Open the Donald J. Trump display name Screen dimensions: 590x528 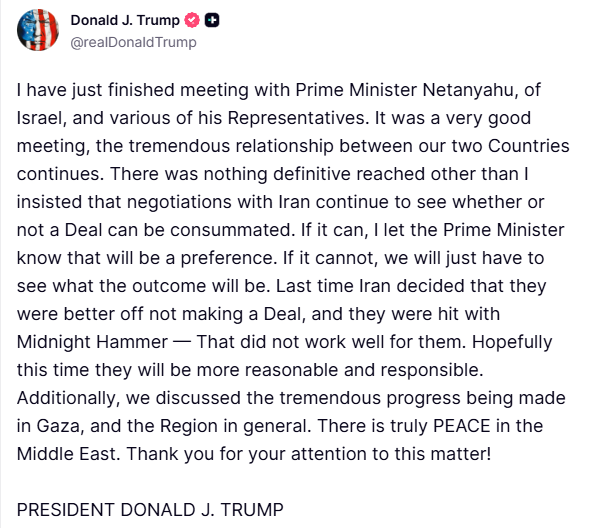[x=125, y=20]
